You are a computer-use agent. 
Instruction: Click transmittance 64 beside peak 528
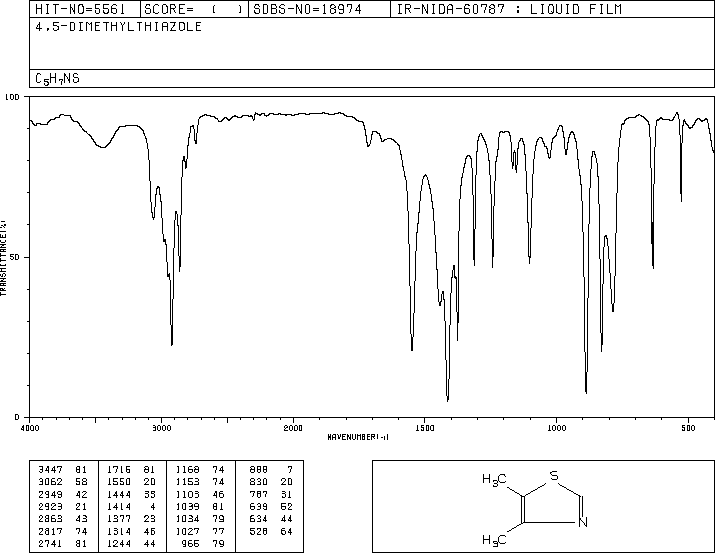coord(286,531)
